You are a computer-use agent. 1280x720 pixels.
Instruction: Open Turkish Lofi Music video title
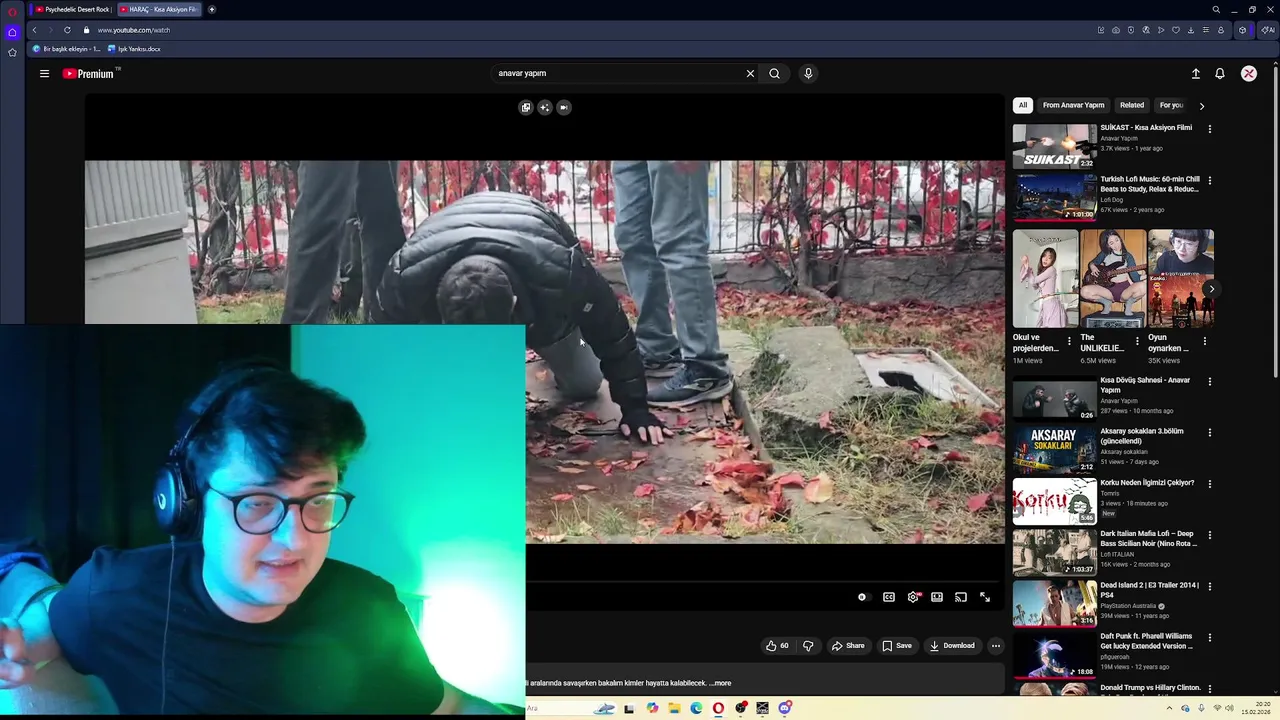click(1150, 184)
